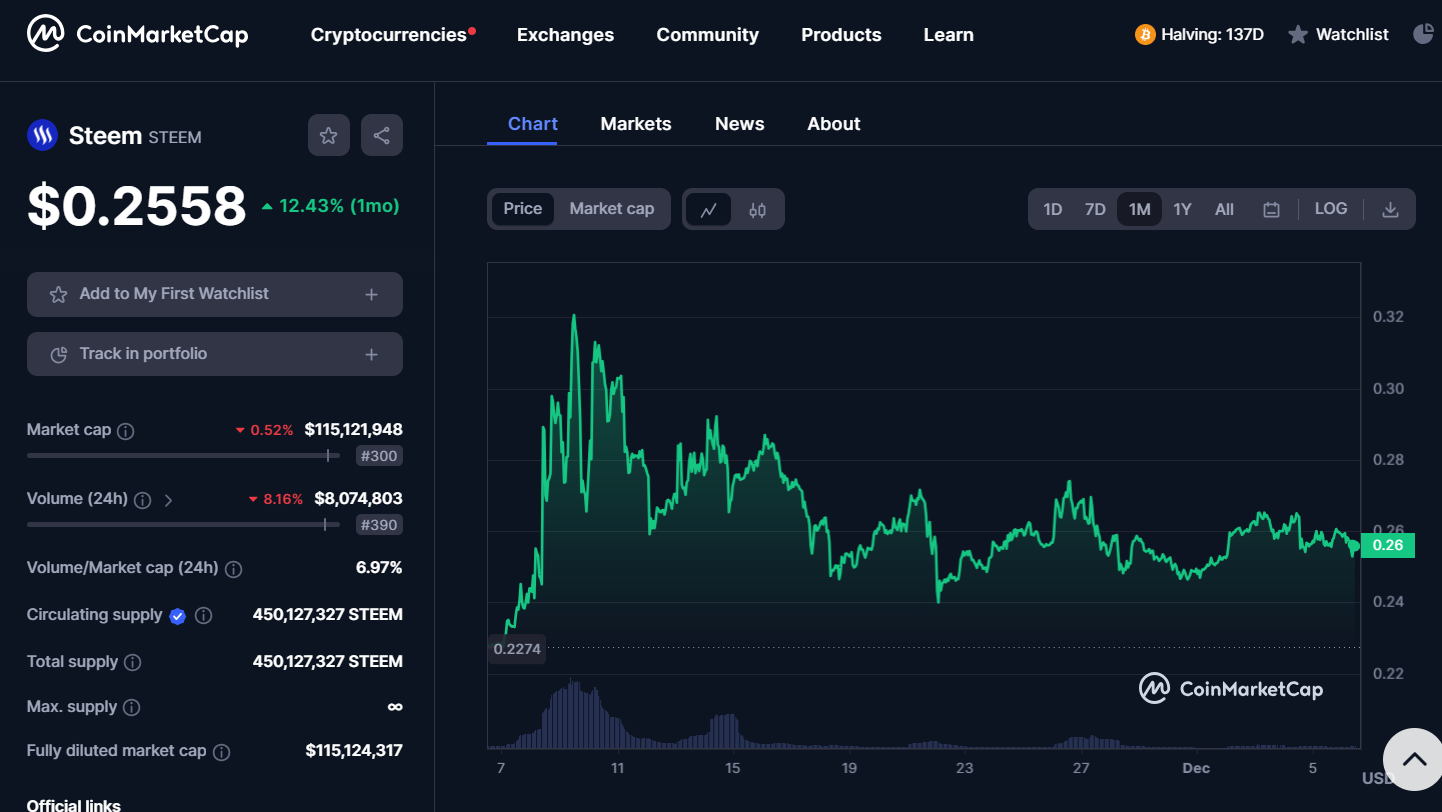Switch to the About tab
The height and width of the screenshot is (812, 1442).
pyautogui.click(x=834, y=124)
